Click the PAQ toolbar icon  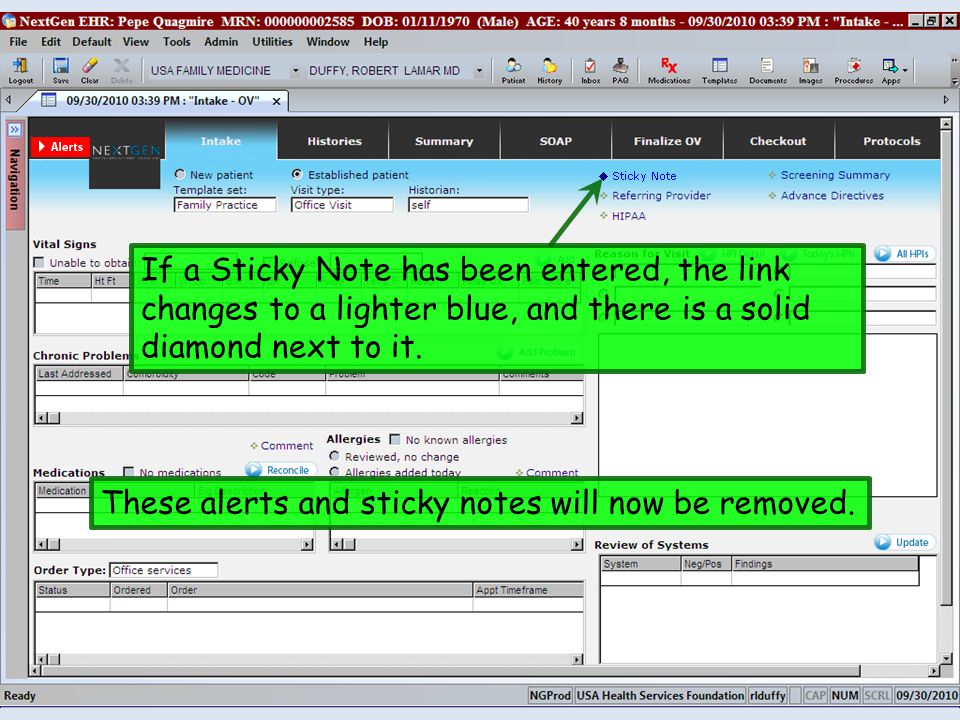[x=620, y=70]
